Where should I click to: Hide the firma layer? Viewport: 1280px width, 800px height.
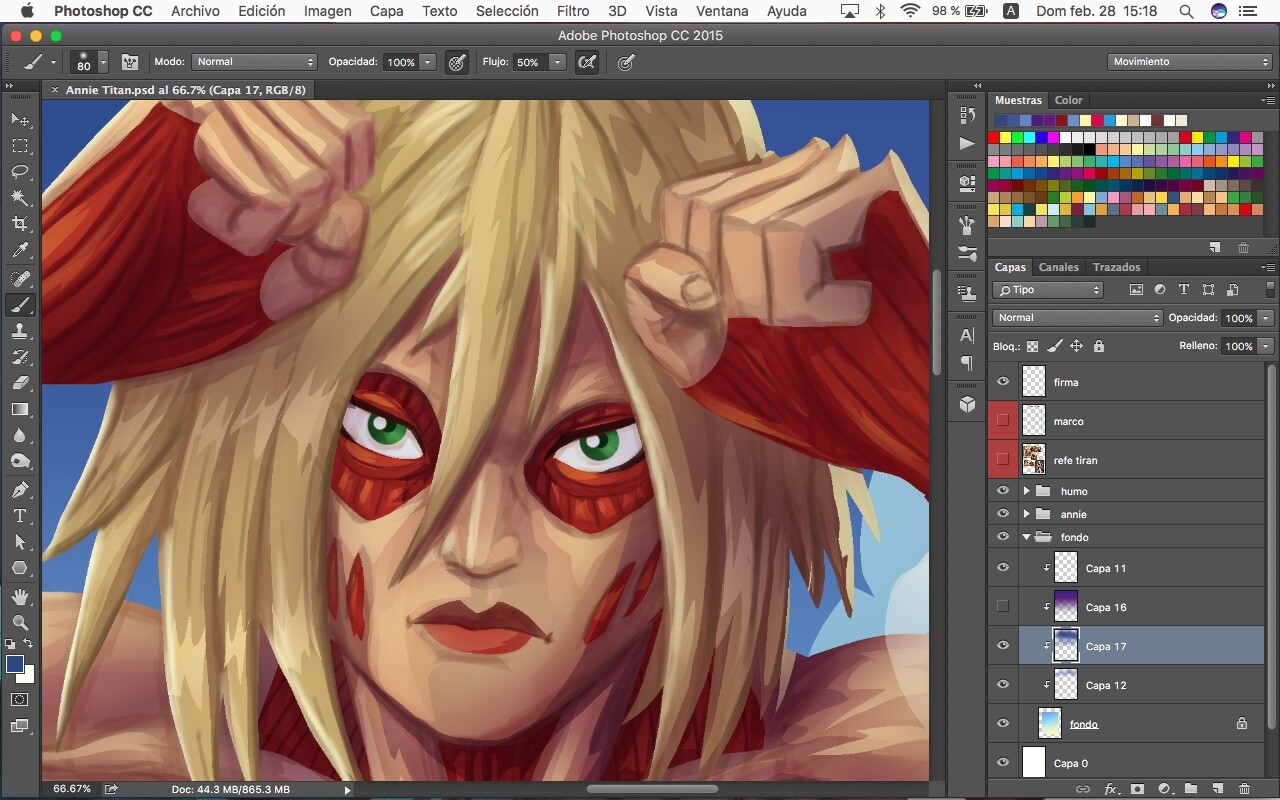coord(1003,382)
